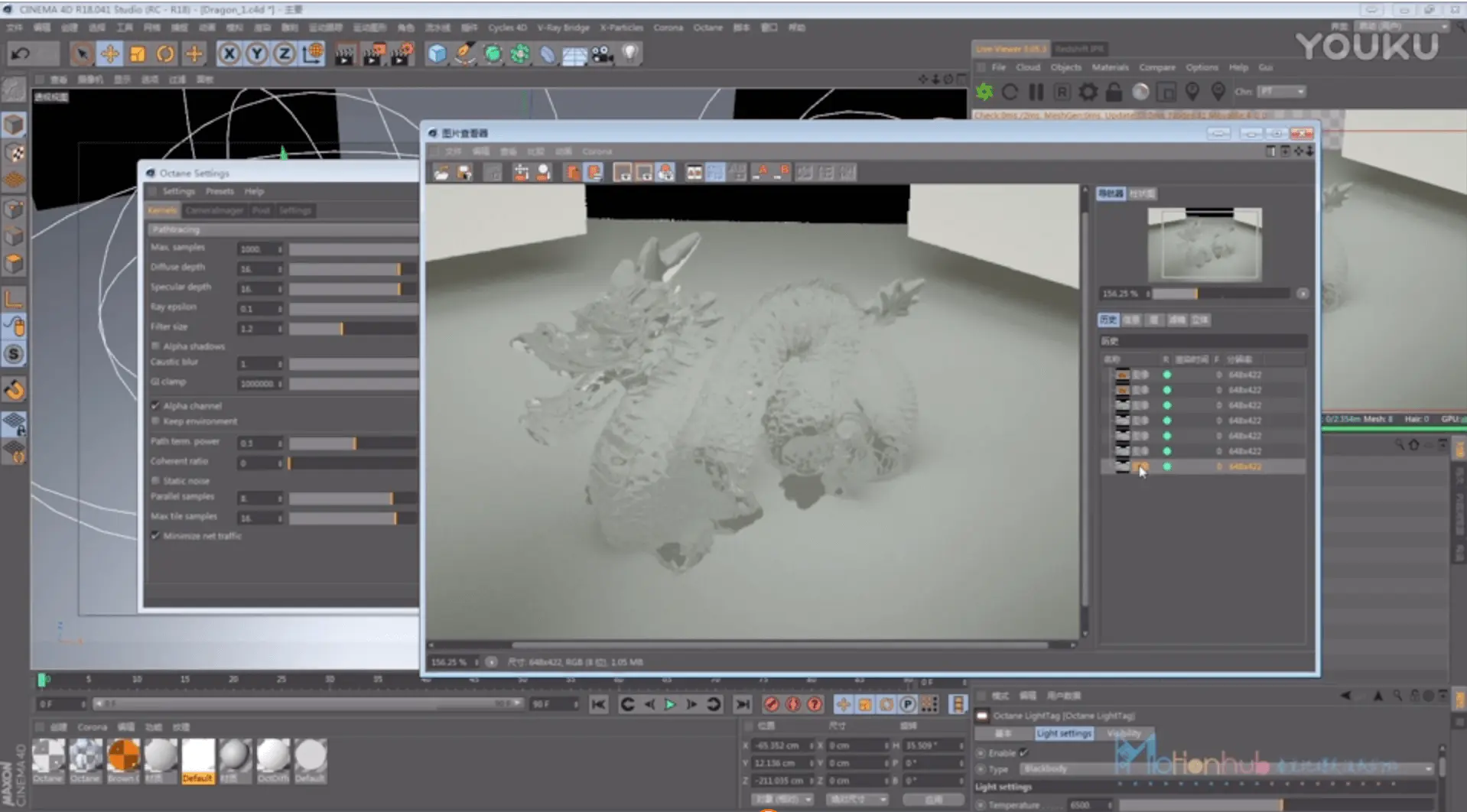Image resolution: width=1467 pixels, height=812 pixels.
Task: Select the History tab in Picture Viewer
Action: tap(1108, 320)
